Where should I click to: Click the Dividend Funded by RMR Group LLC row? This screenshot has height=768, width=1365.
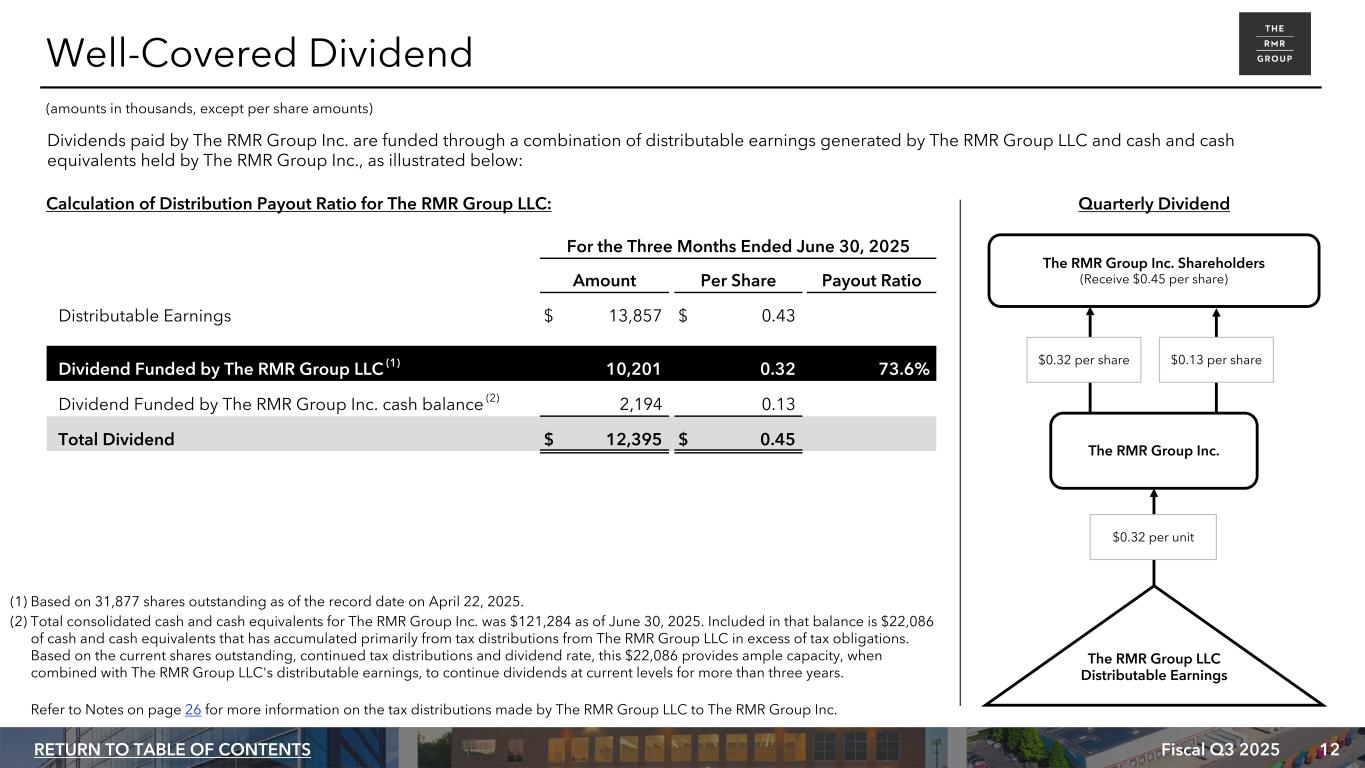222,369
